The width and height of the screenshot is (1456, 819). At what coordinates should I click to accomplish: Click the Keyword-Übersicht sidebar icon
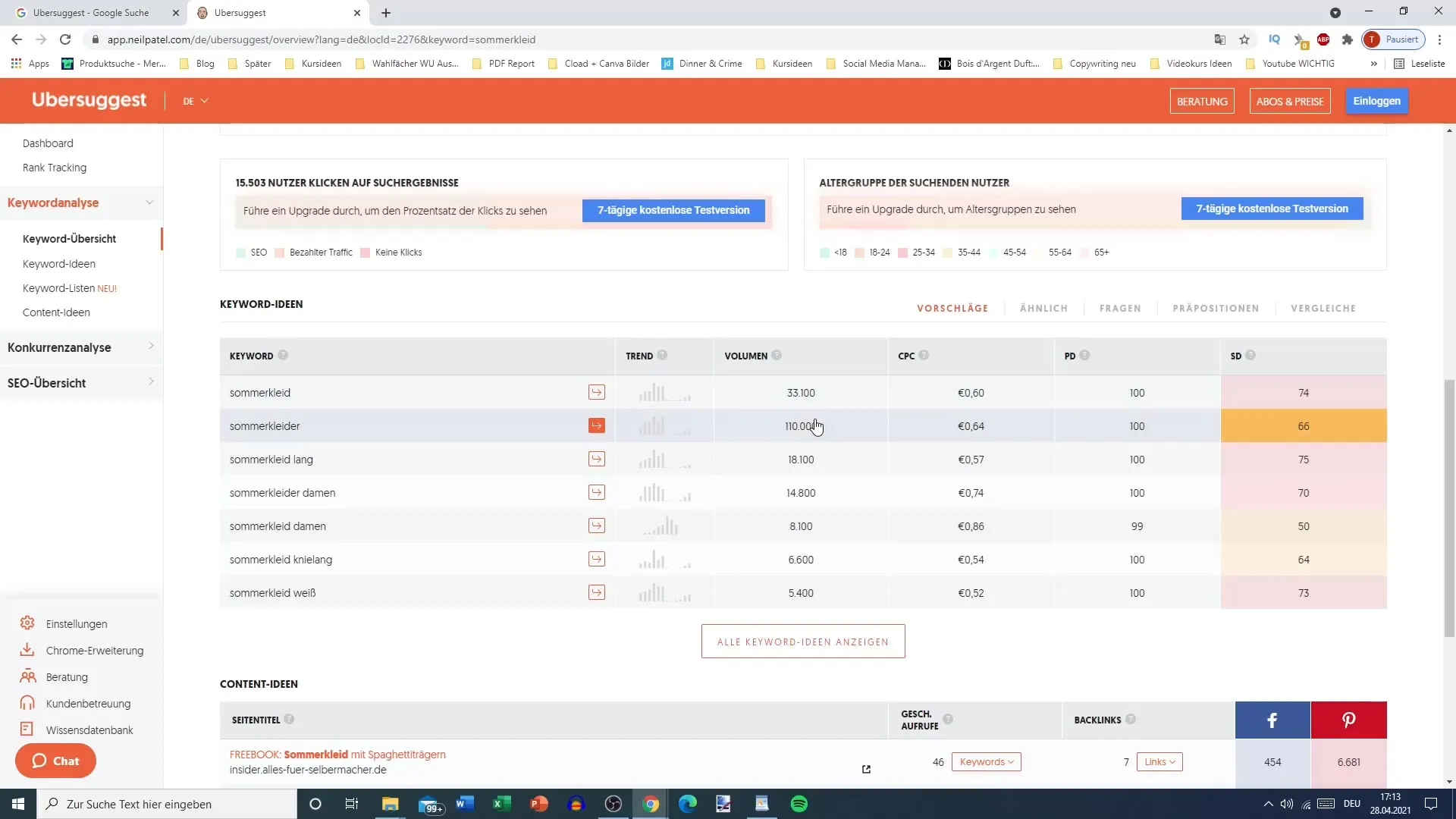point(69,239)
